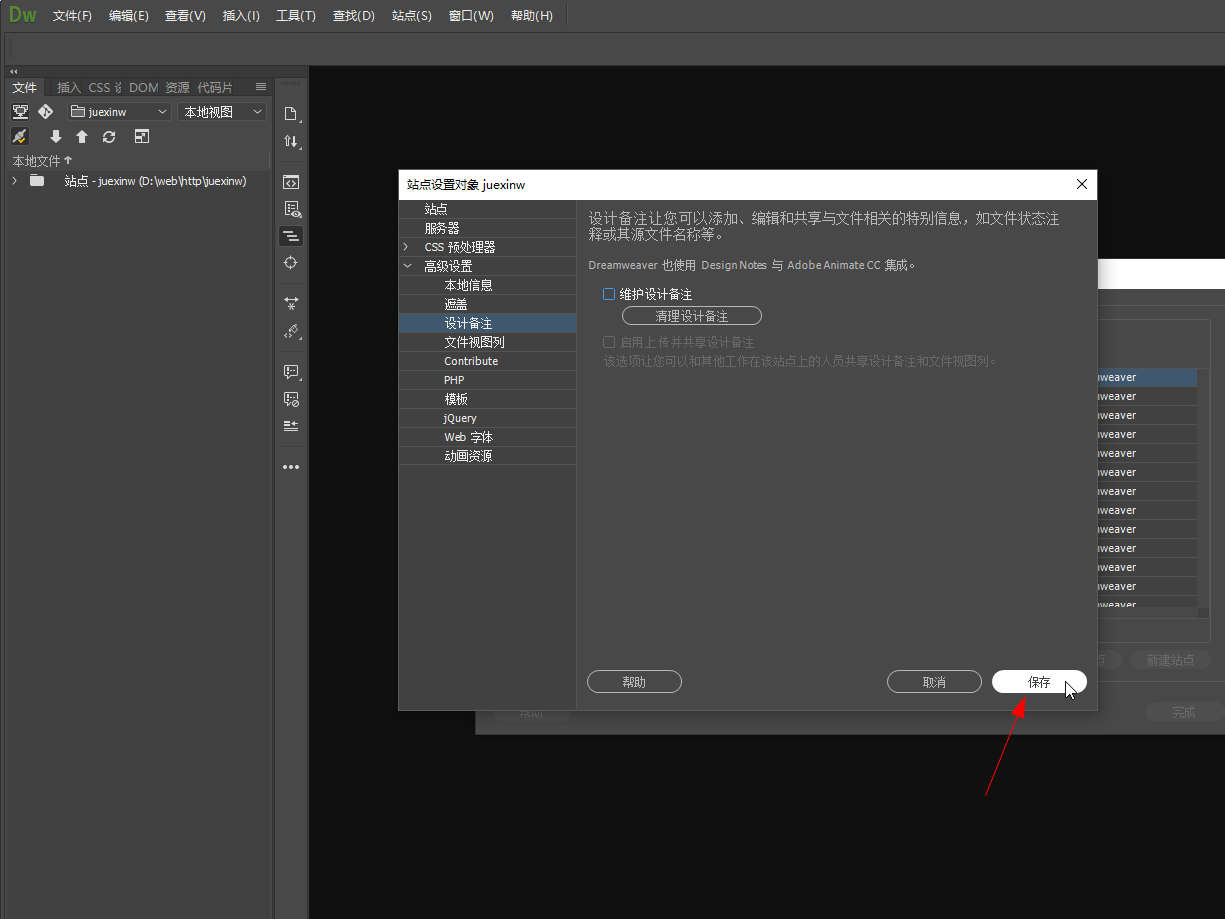This screenshot has width=1225, height=919.
Task: Click the highlighted indent lines toolbar icon
Action: coord(291,236)
